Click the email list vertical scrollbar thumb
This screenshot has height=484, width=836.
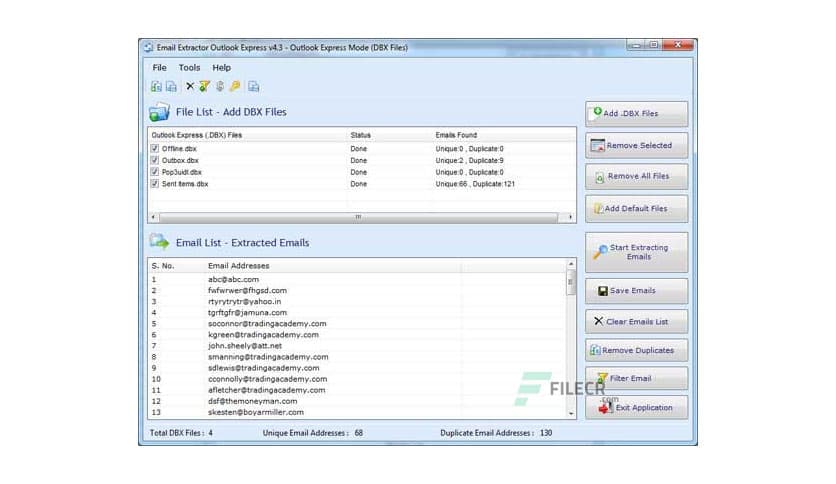(570, 282)
